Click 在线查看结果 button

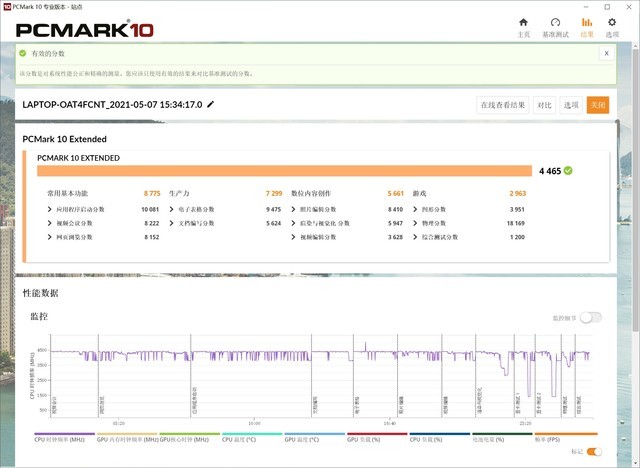(502, 105)
